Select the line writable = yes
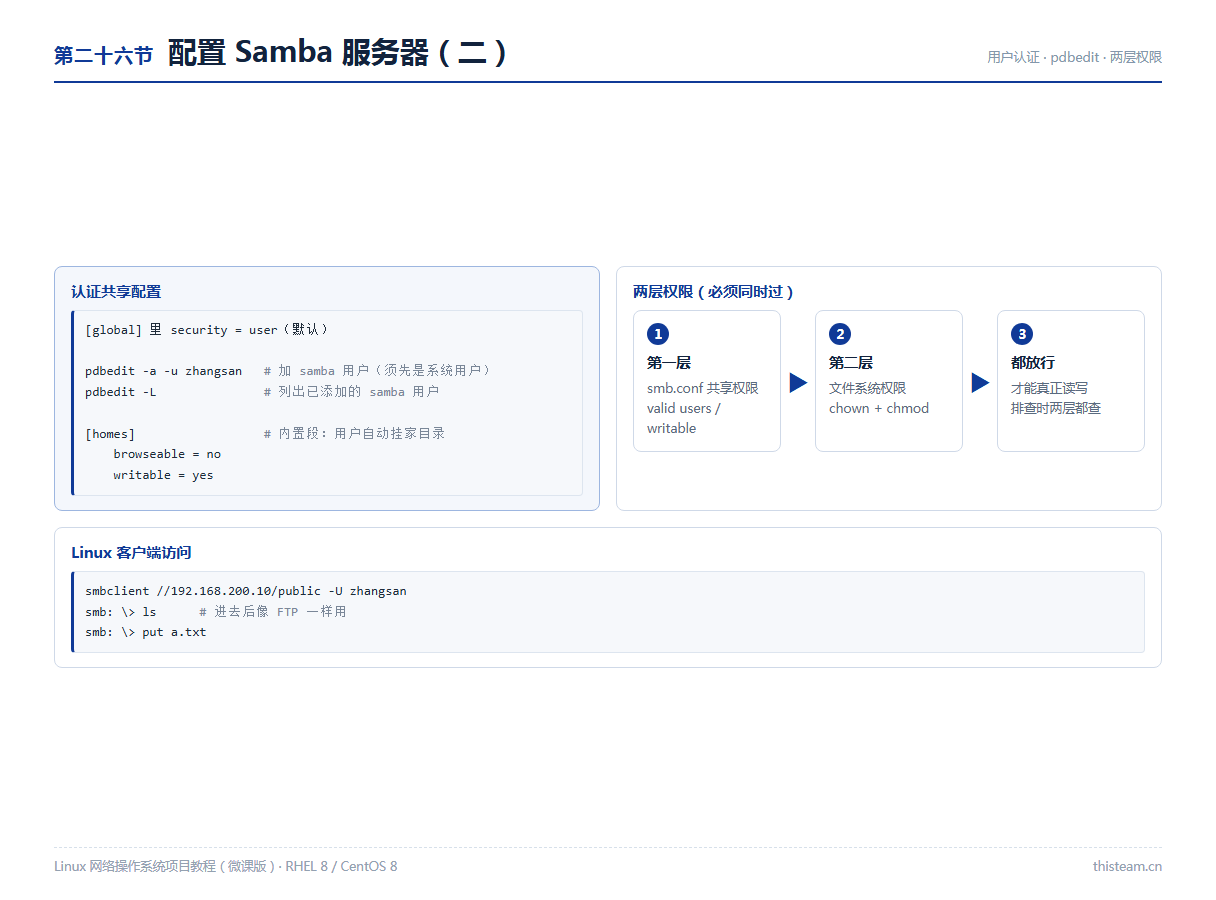 tap(163, 475)
